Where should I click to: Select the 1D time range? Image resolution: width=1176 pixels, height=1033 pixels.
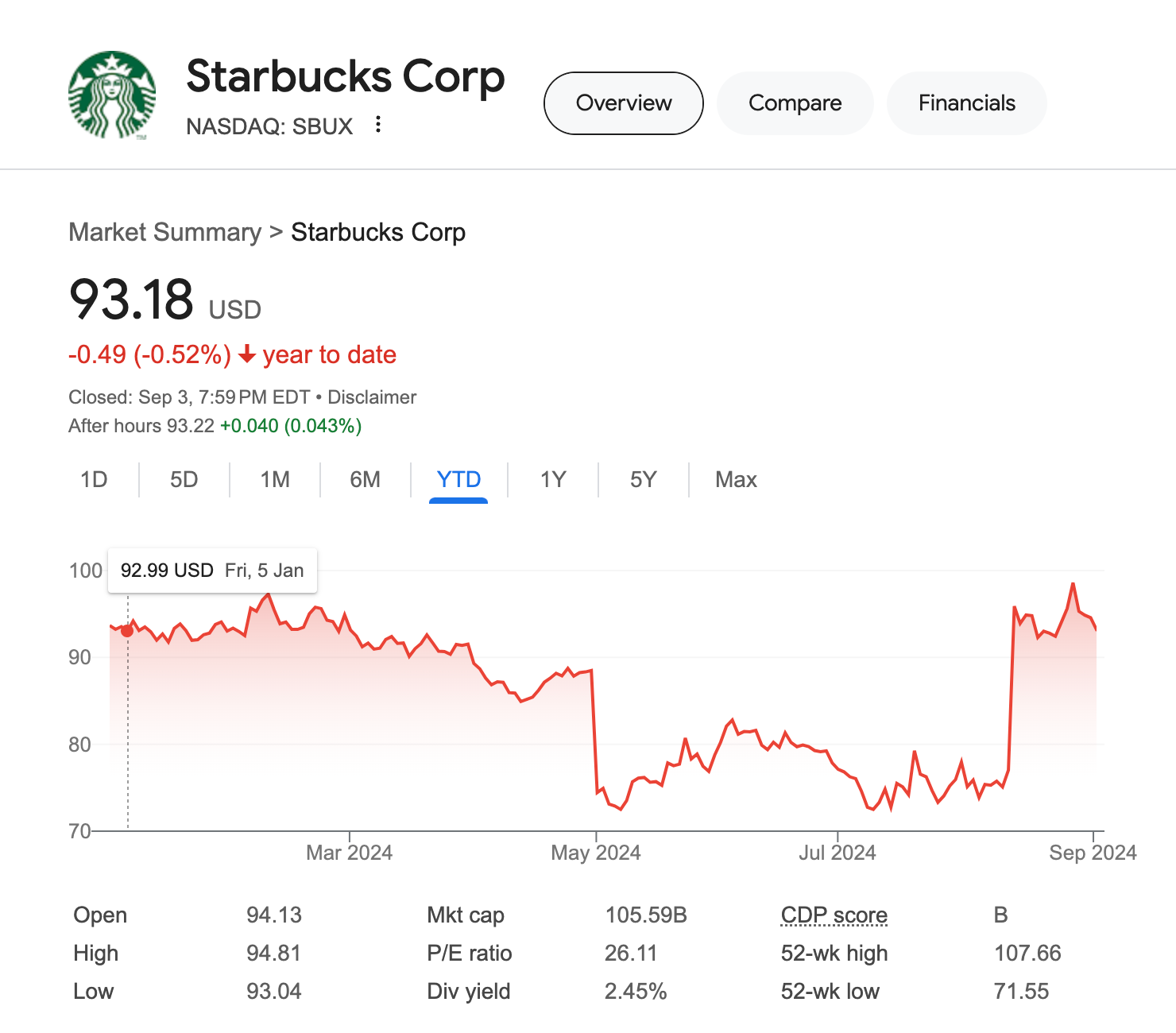(x=94, y=480)
